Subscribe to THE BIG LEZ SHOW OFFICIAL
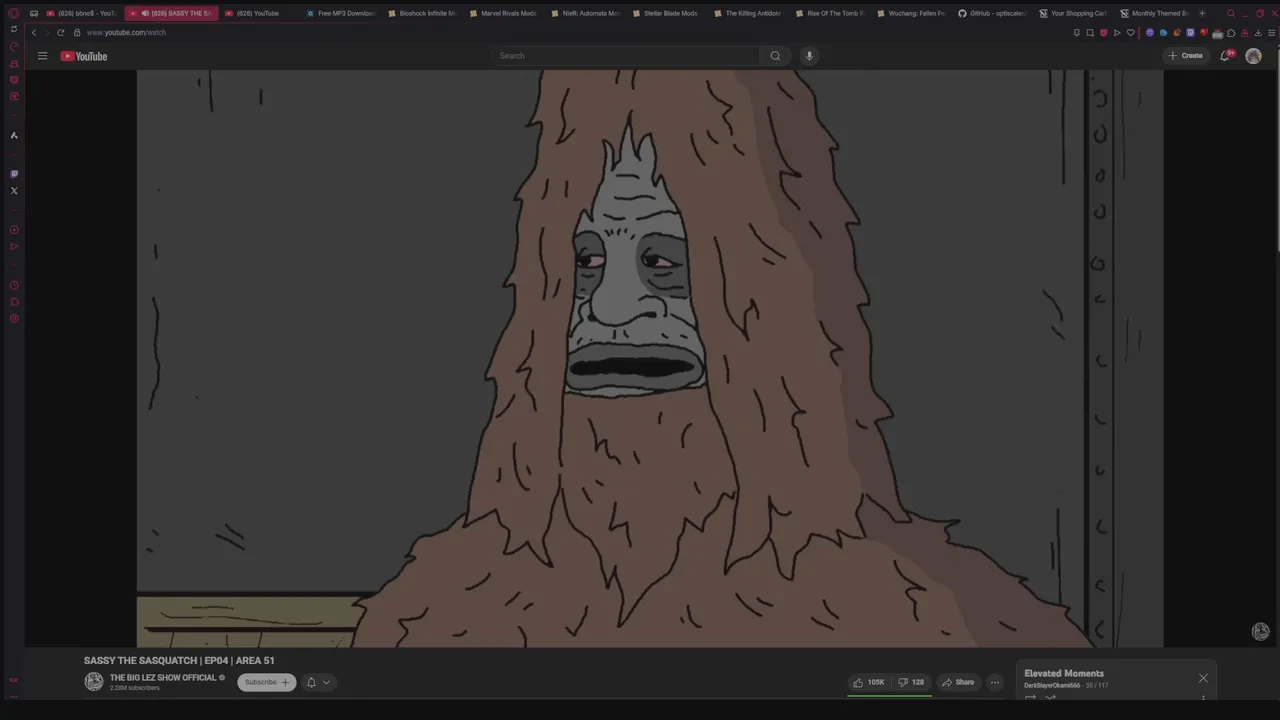The height and width of the screenshot is (720, 1280). click(x=266, y=682)
